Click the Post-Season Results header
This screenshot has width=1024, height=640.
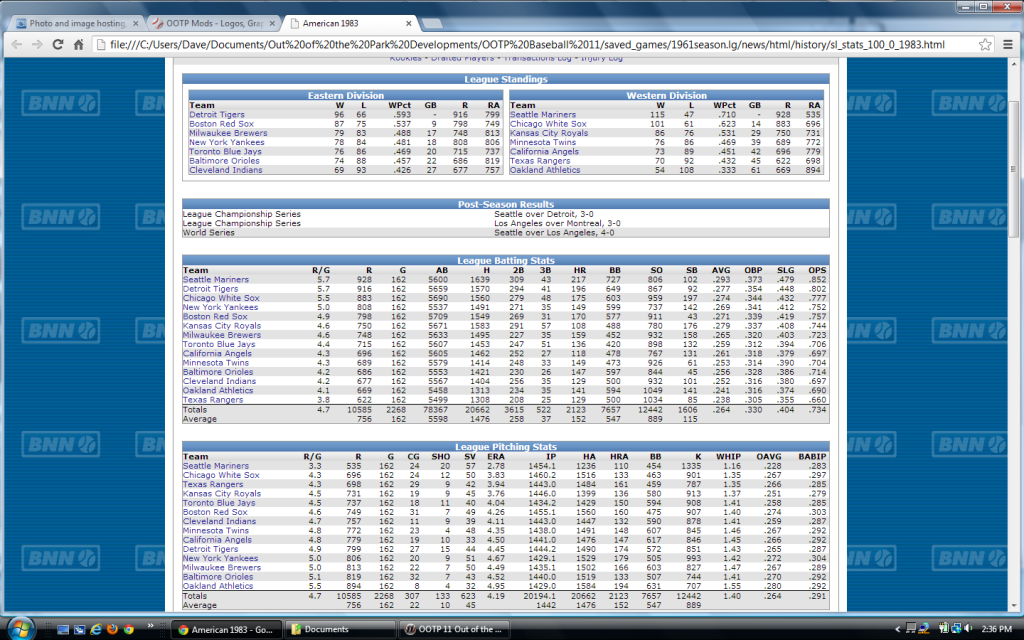pyautogui.click(x=505, y=204)
